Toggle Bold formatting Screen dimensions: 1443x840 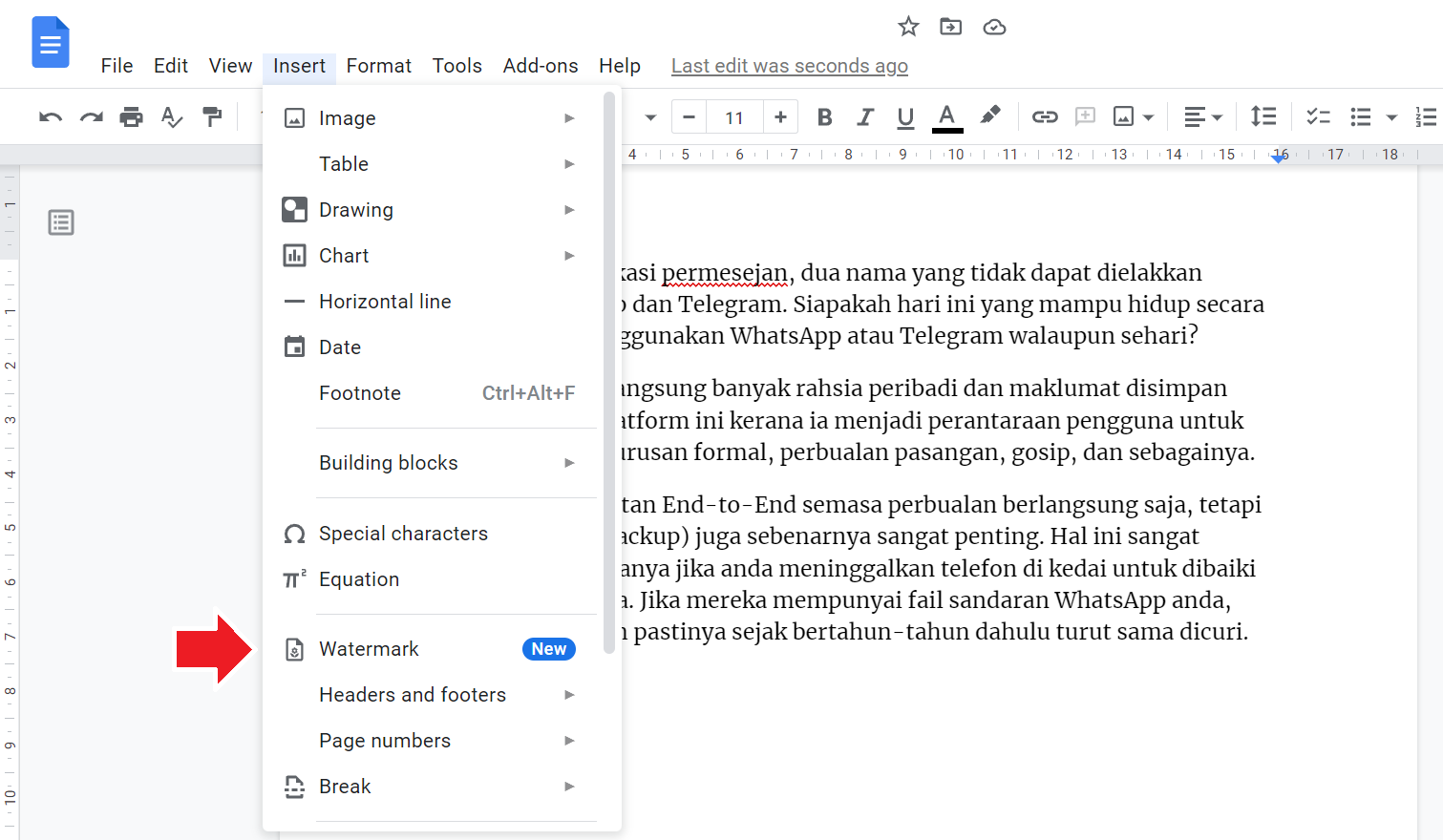coord(825,117)
